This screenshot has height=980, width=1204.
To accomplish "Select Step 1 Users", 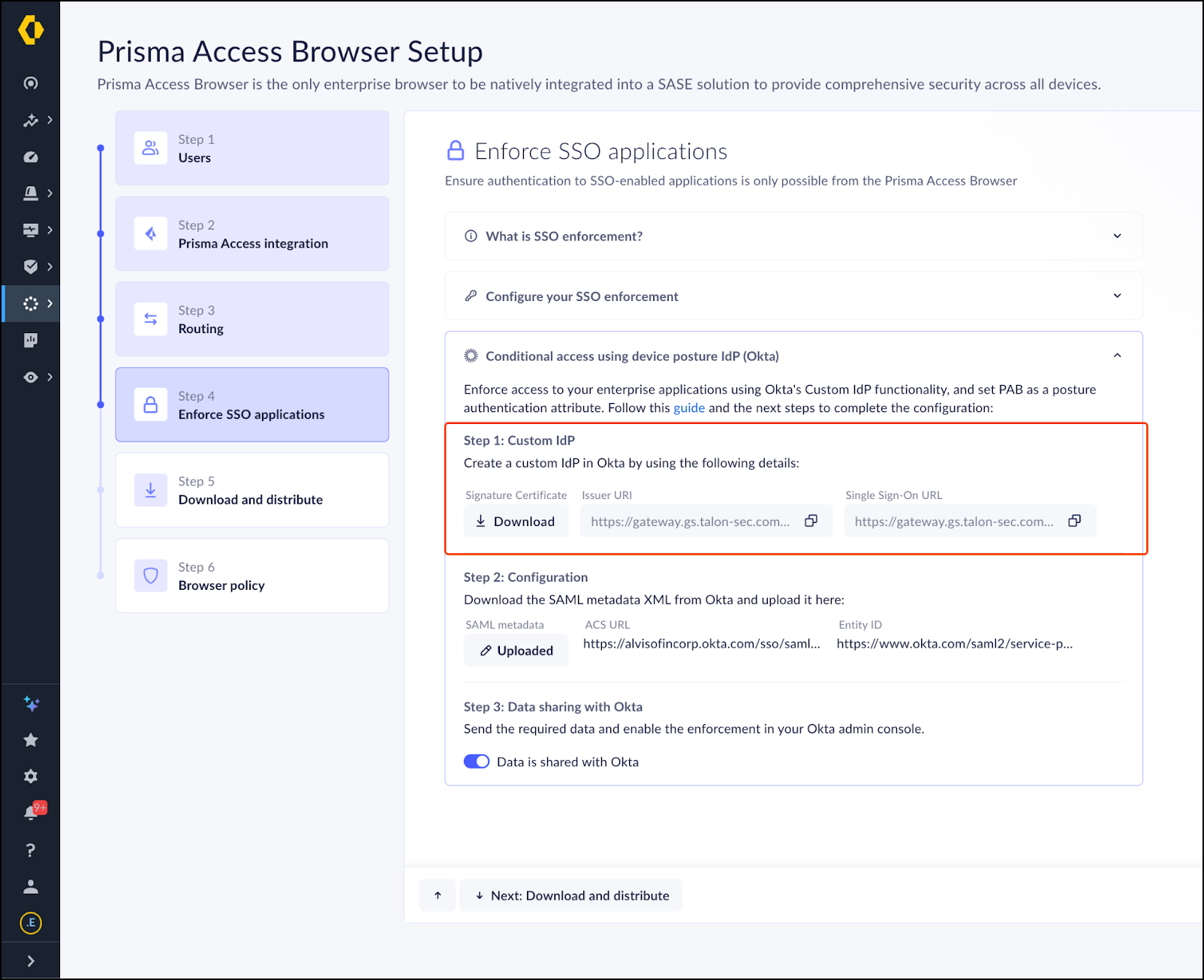I will point(252,149).
